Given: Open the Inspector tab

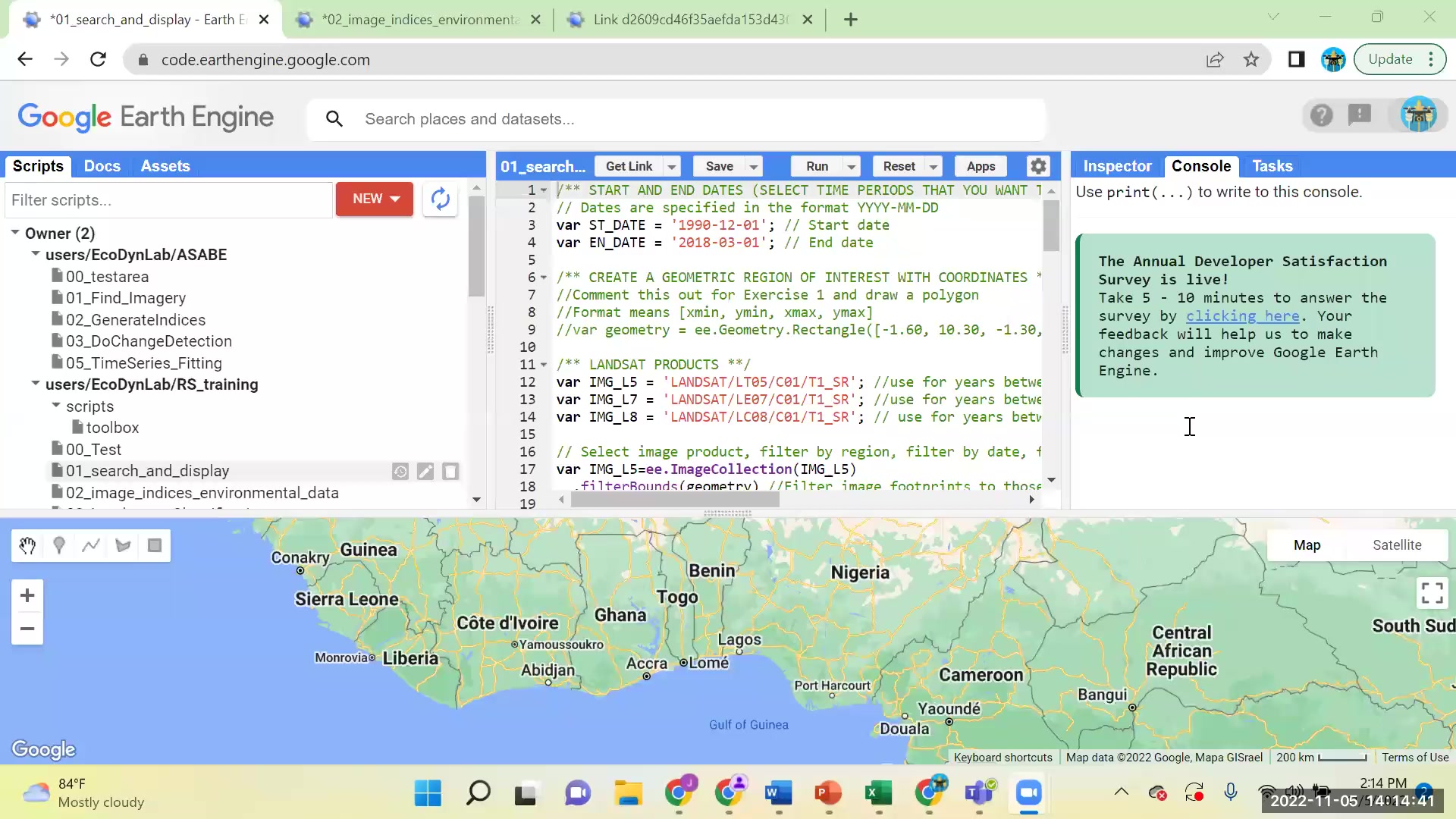Looking at the screenshot, I should pyautogui.click(x=1116, y=166).
